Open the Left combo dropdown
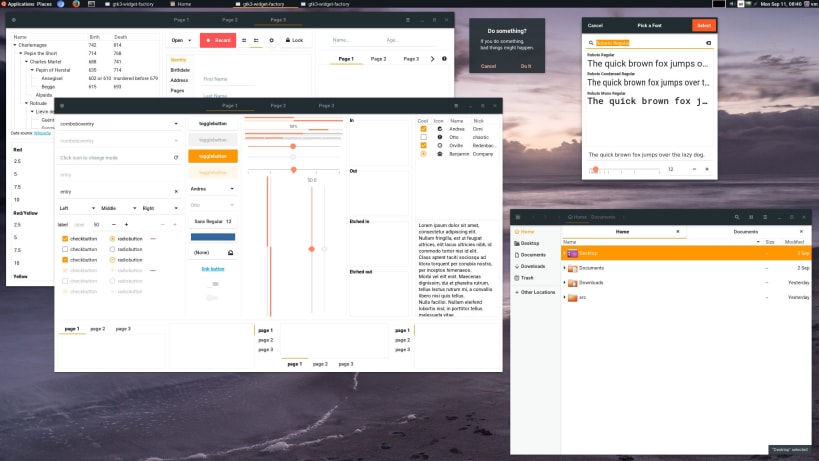 coord(77,208)
